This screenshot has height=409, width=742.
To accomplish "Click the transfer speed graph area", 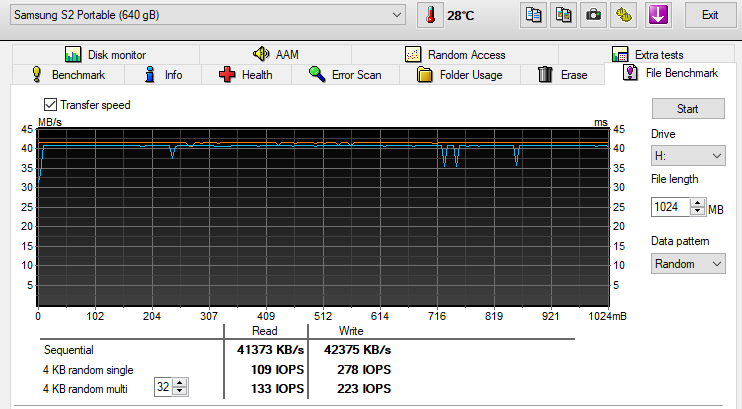I will [x=324, y=217].
